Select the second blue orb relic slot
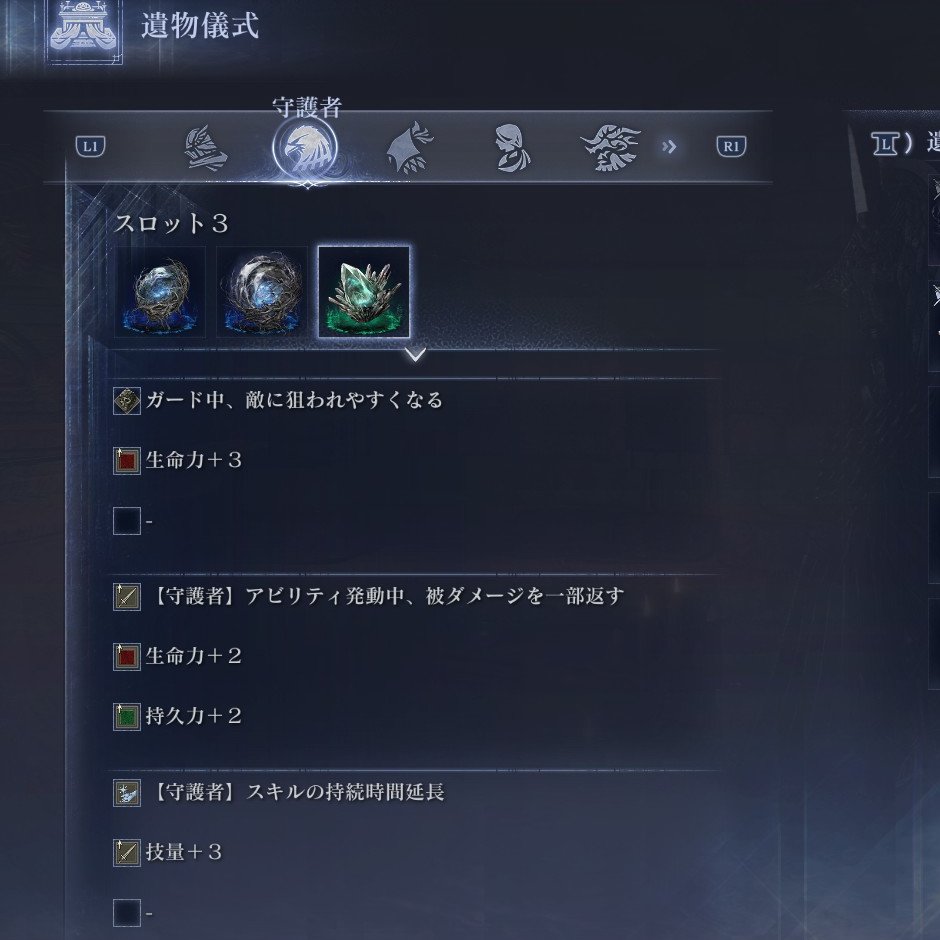 coord(262,292)
